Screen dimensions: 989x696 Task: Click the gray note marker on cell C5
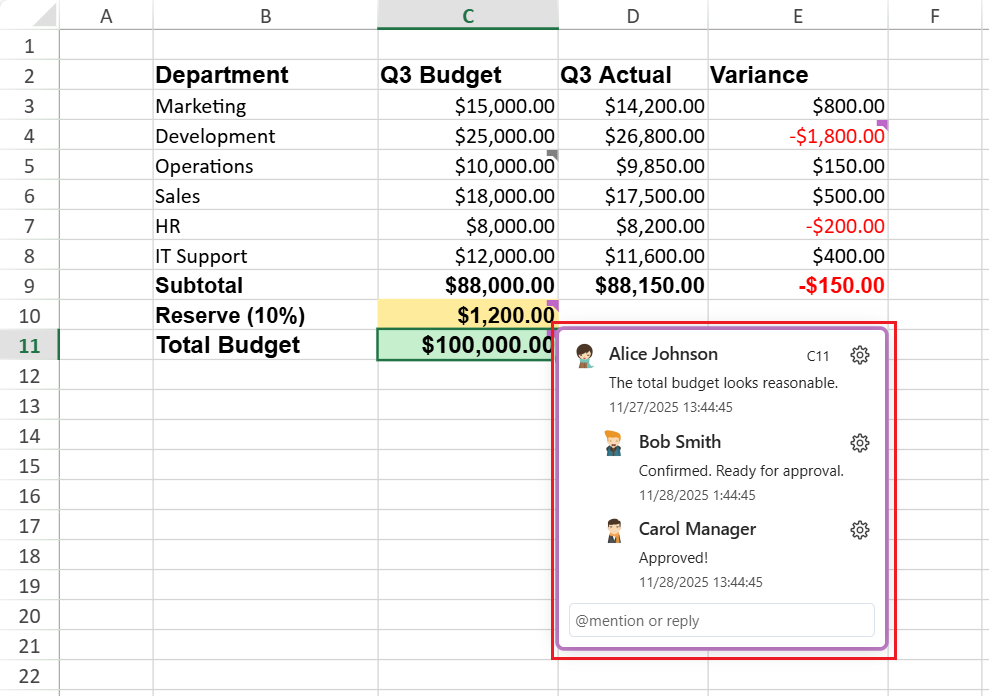[552, 154]
